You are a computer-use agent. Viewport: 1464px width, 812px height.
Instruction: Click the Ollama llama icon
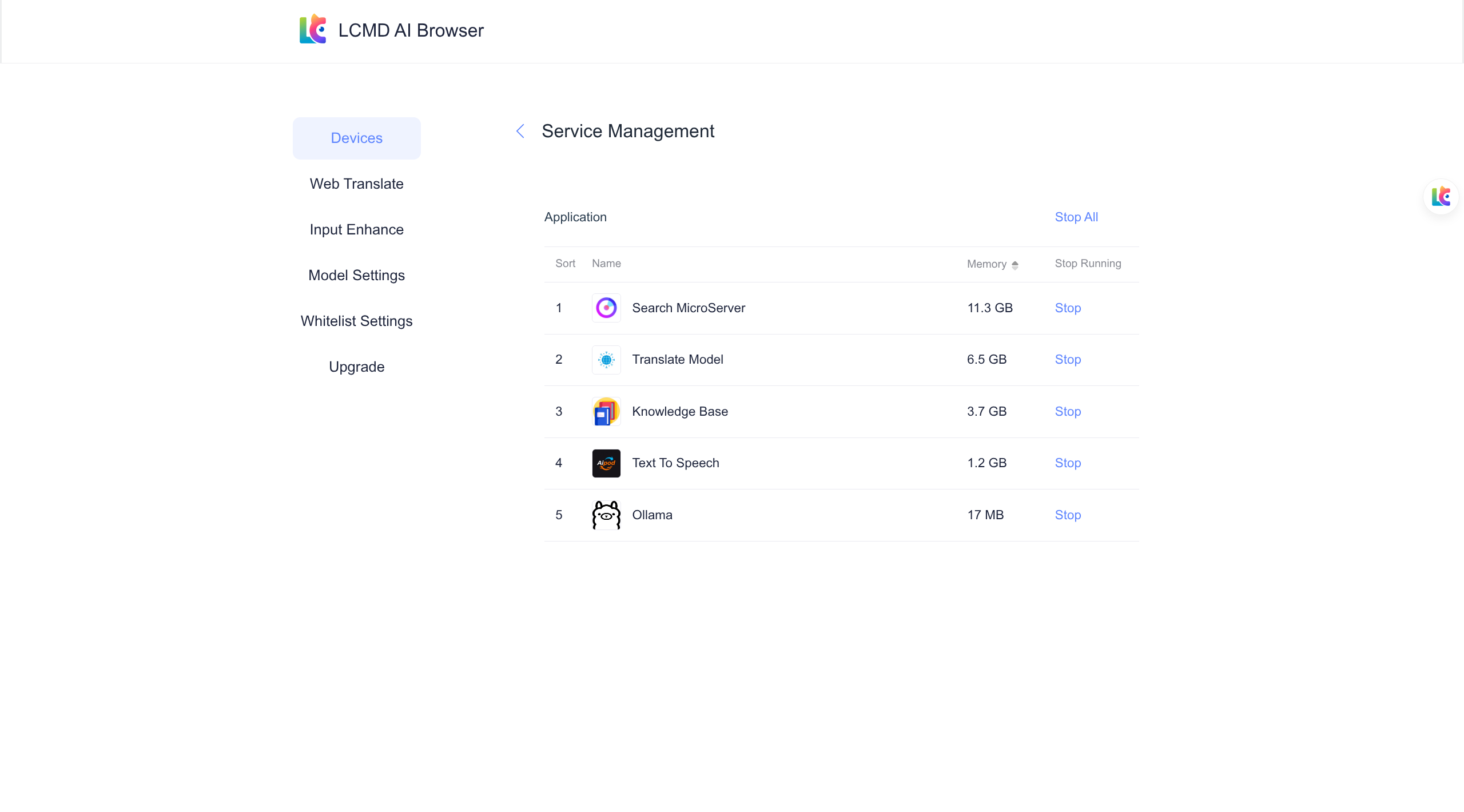(x=606, y=515)
